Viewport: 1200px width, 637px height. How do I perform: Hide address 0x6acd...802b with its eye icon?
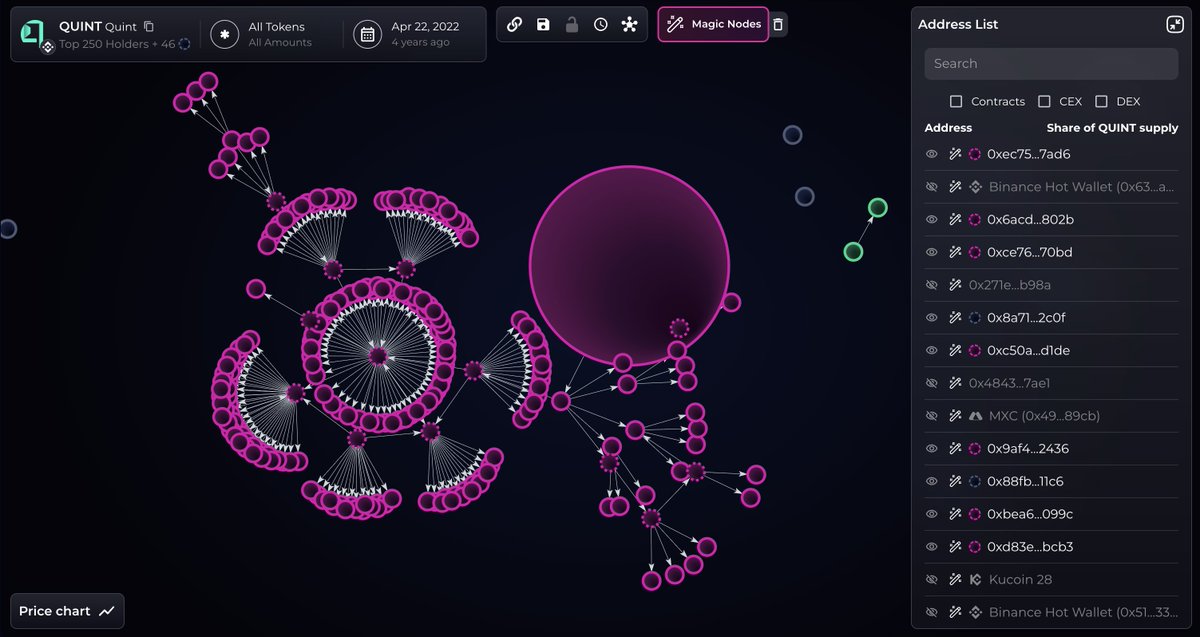(x=931, y=219)
